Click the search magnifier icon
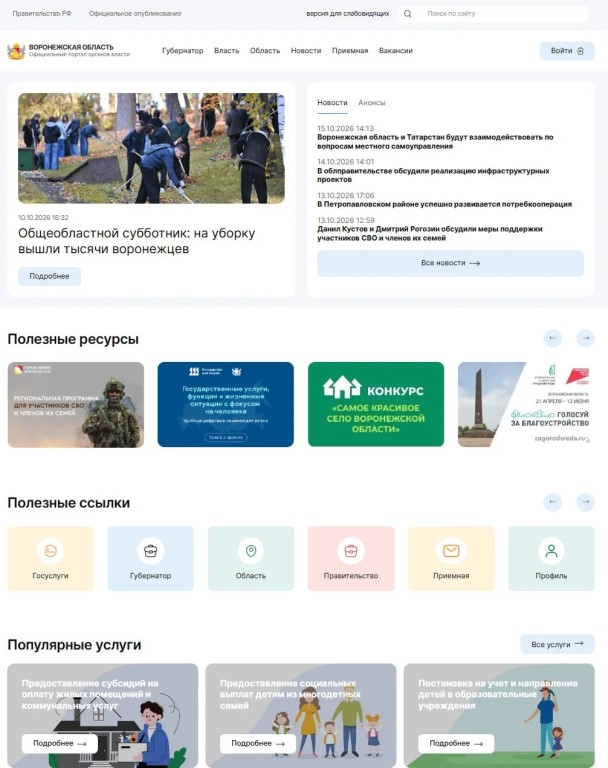 click(407, 14)
